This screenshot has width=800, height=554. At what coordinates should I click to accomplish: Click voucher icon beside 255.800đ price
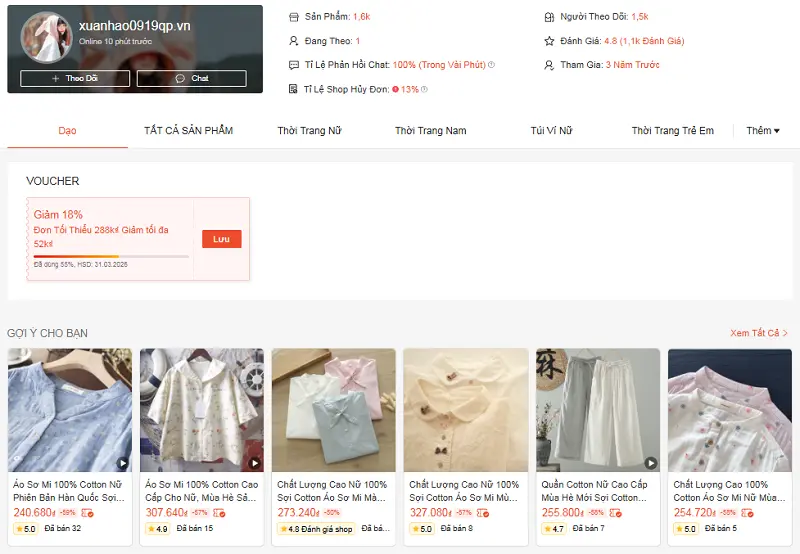click(x=616, y=513)
